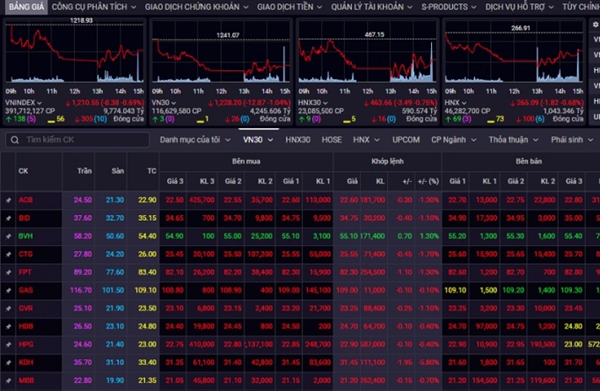Screen dimensions: 600x391
Task: Open the Bảng giá tab
Action: pos(26,7)
